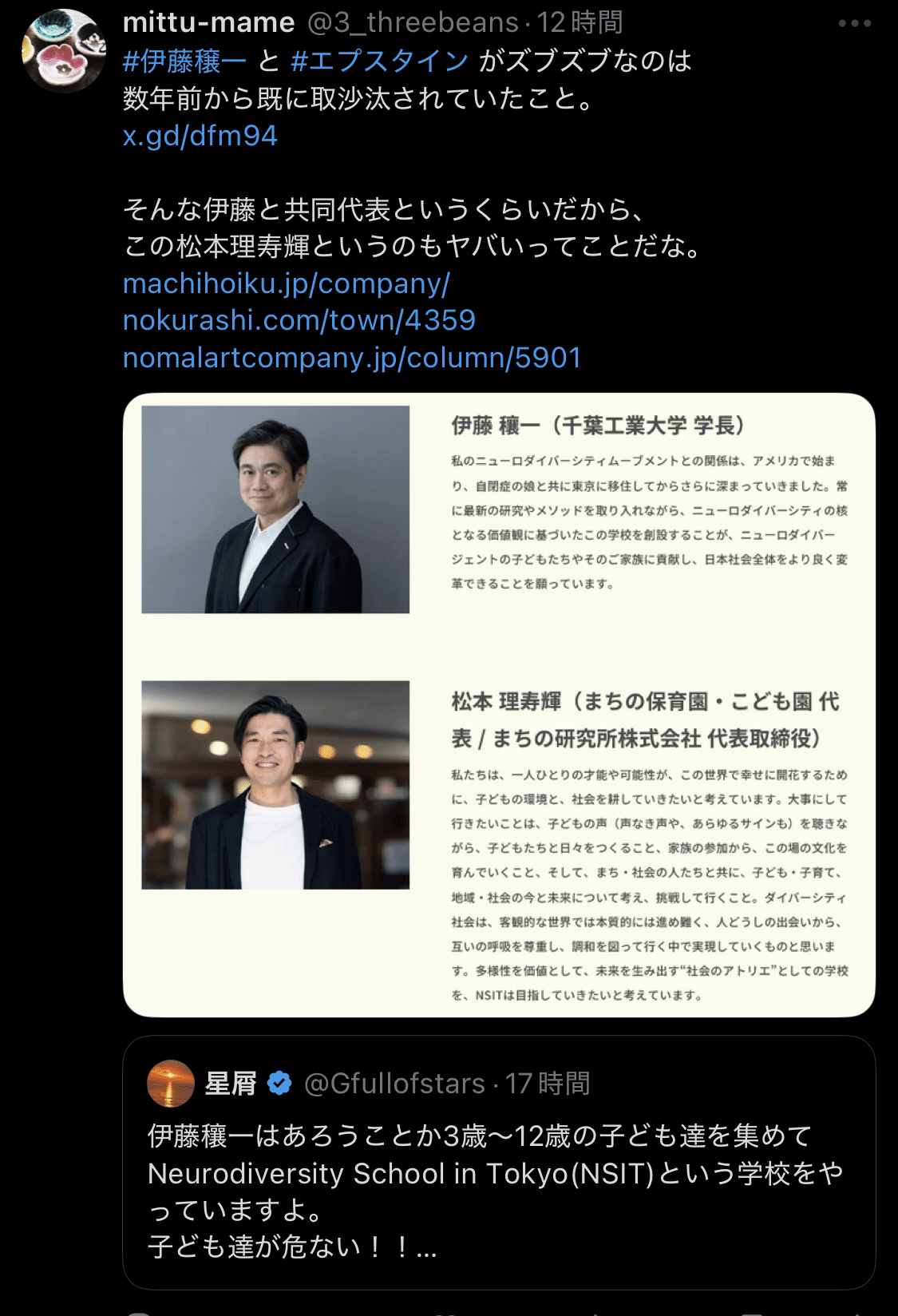Tap the 星屑 display name in quoted tweet
898x1316 pixels.
[231, 1084]
